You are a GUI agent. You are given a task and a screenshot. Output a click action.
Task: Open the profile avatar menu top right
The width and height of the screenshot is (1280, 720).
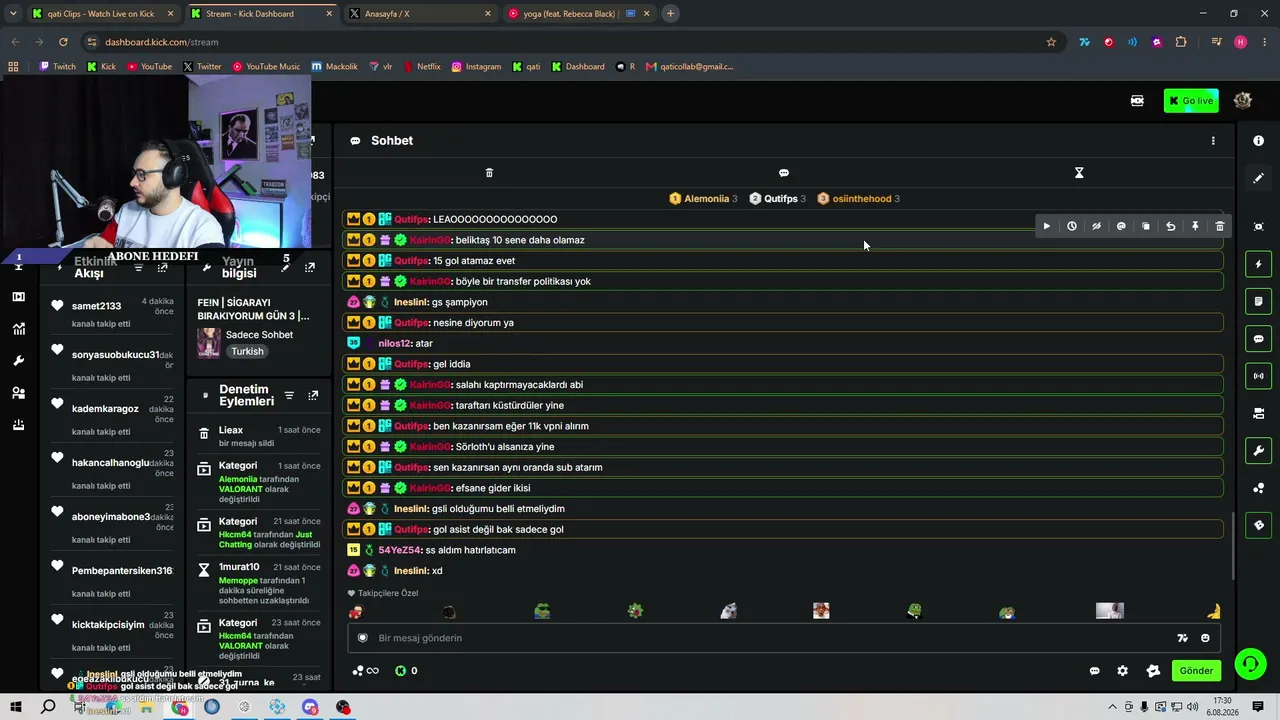coord(1243,100)
